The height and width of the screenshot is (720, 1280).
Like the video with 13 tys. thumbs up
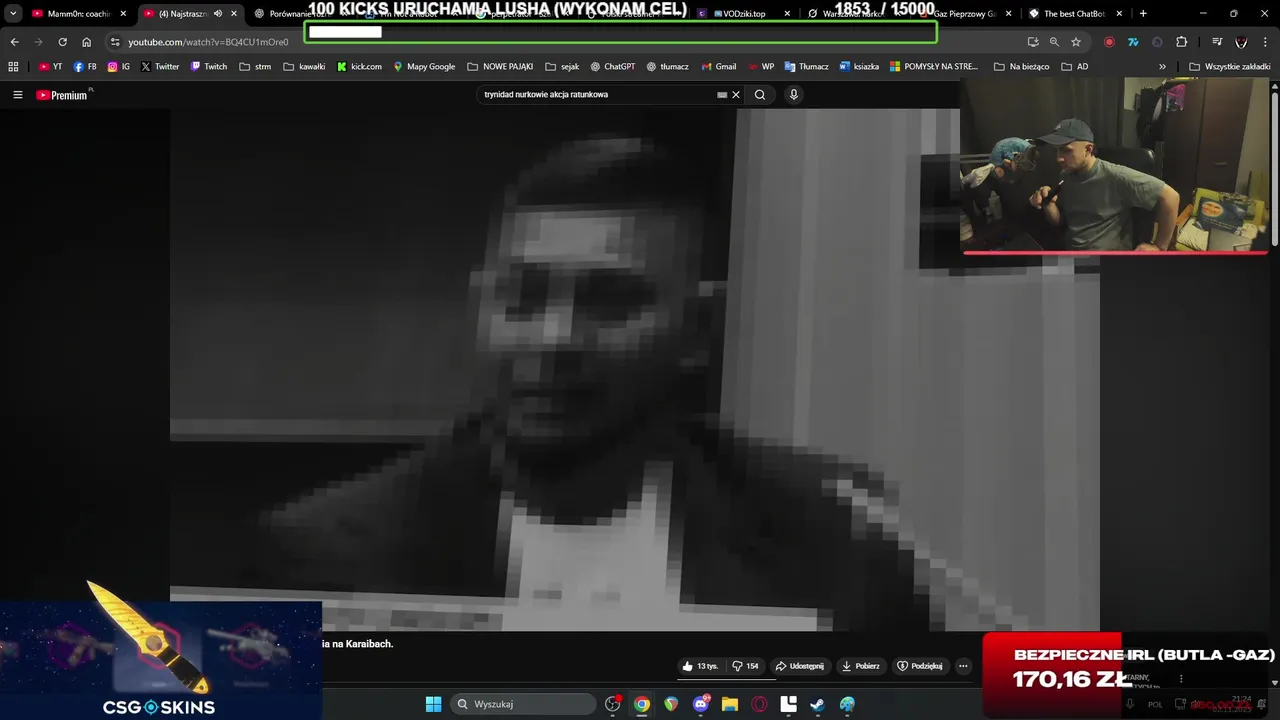[700, 666]
